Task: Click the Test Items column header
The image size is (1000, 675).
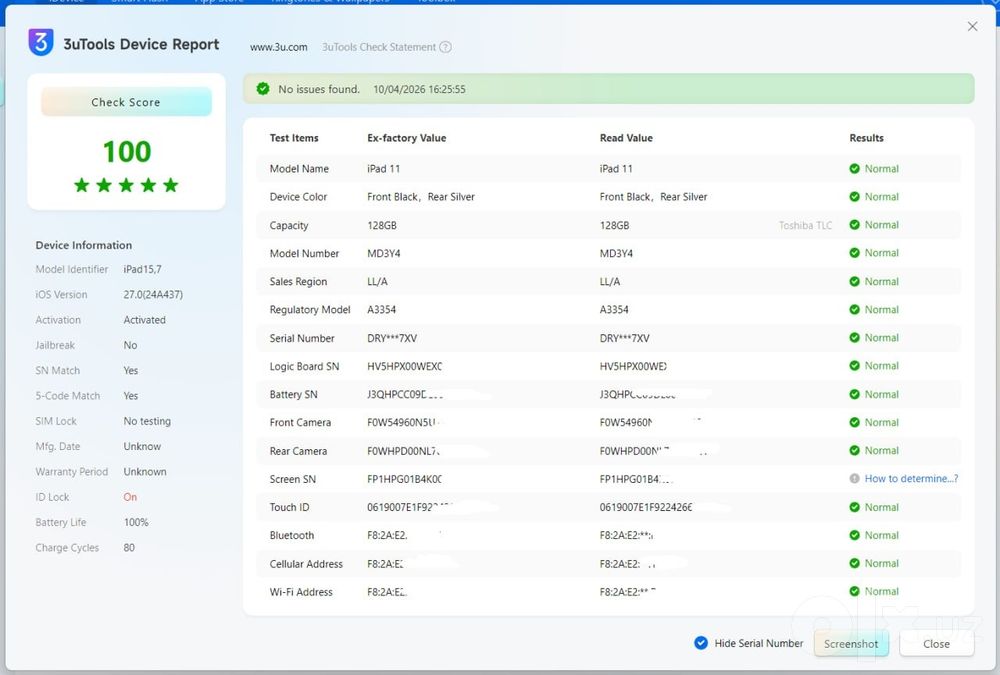Action: coord(293,138)
